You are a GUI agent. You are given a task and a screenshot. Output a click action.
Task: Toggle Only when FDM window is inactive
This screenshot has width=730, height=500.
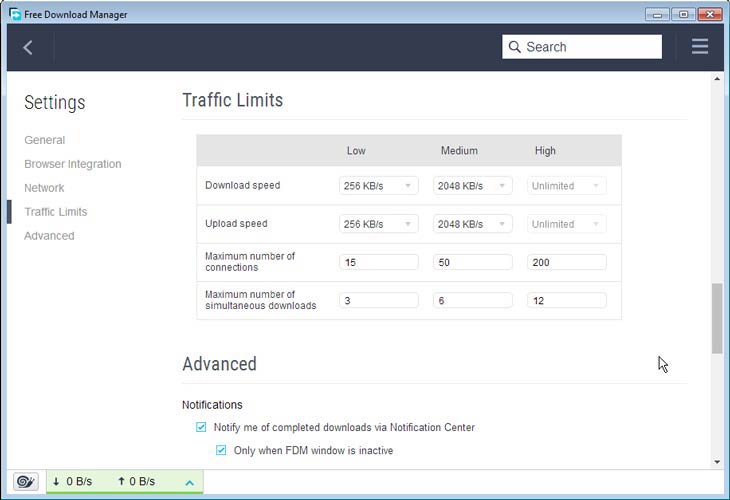pos(221,450)
